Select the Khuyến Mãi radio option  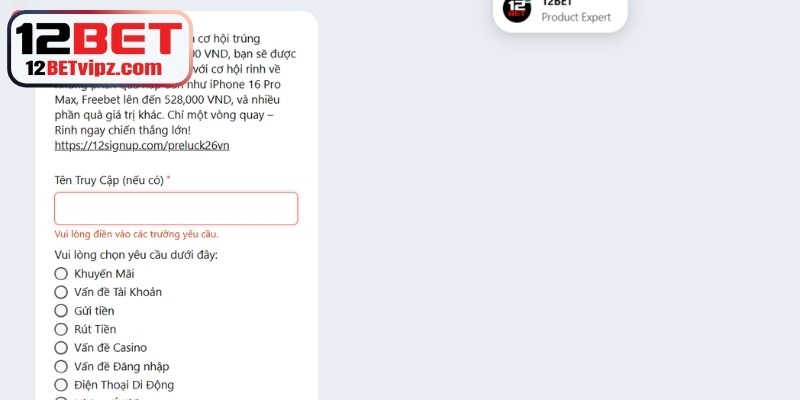point(61,273)
